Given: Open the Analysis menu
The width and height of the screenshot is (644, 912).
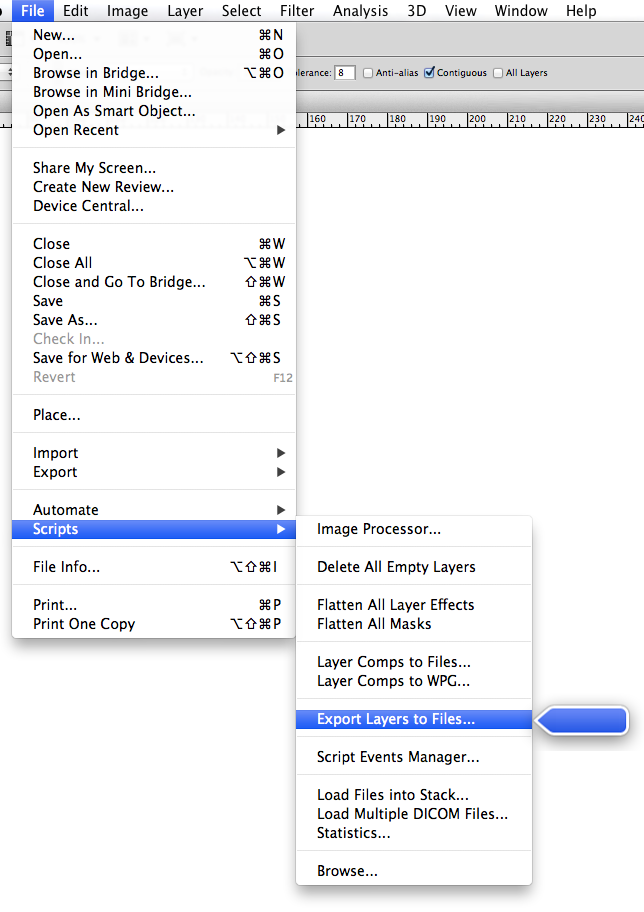Looking at the screenshot, I should click(360, 10).
